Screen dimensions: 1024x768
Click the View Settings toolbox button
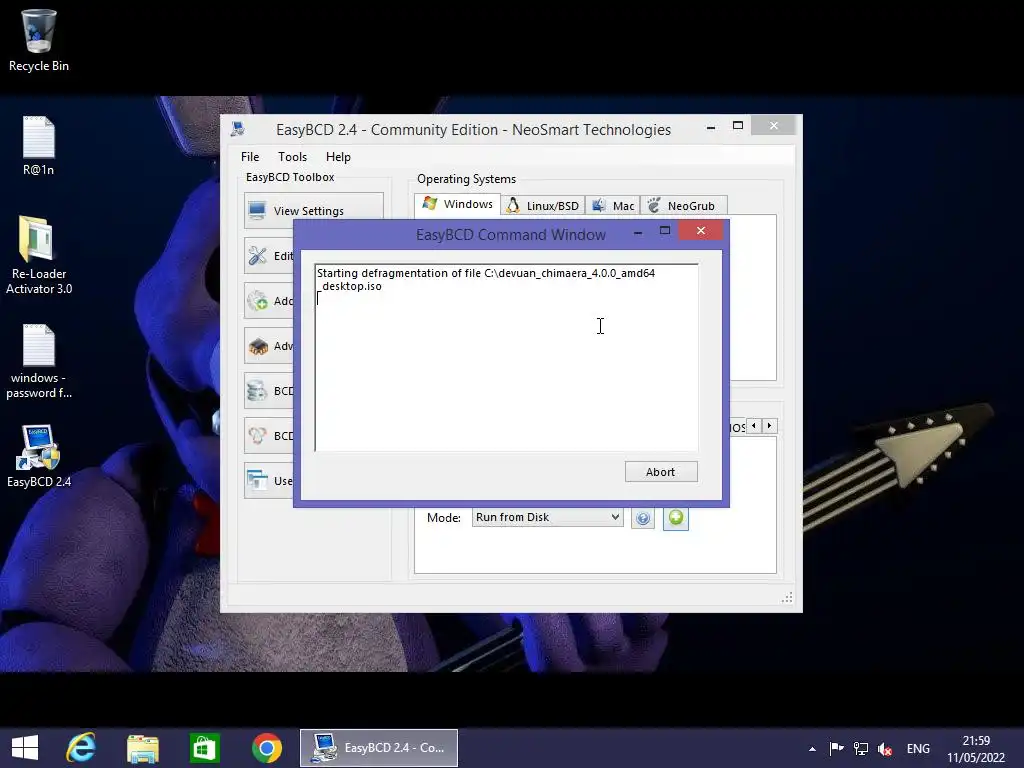tap(314, 210)
